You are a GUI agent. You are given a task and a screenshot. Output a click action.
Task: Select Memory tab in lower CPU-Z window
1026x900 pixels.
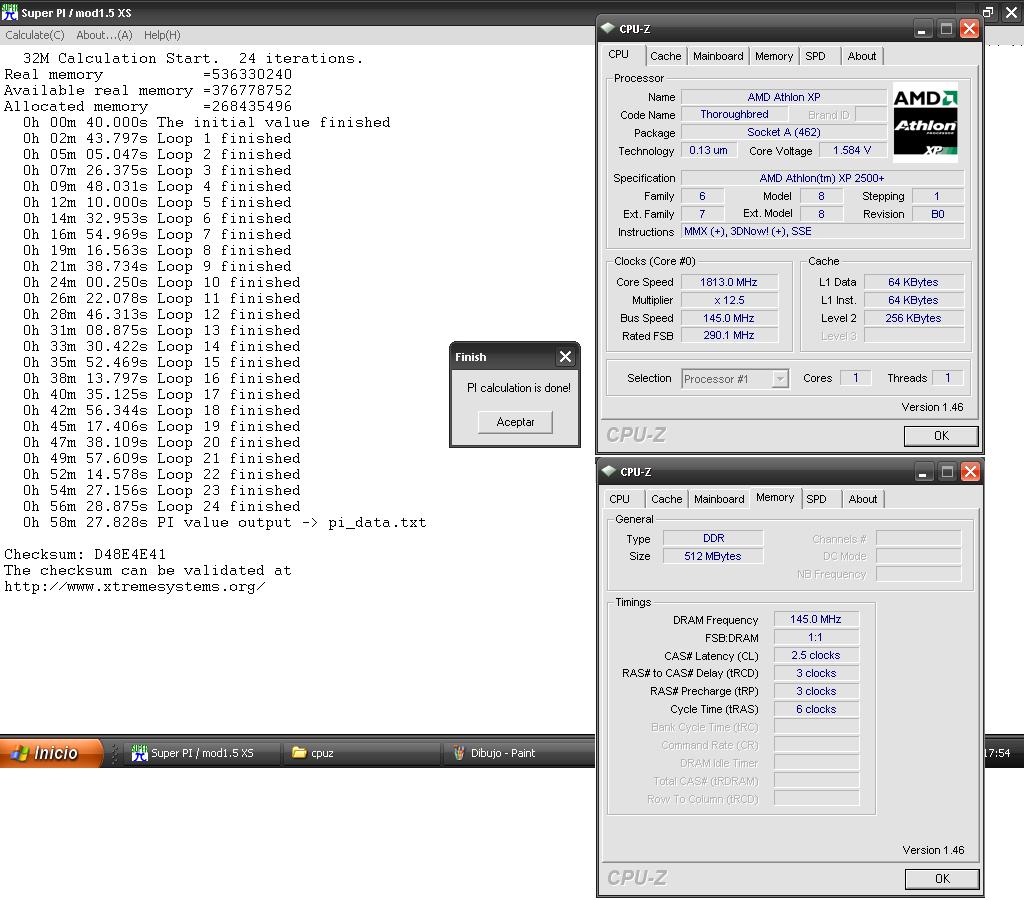point(775,498)
